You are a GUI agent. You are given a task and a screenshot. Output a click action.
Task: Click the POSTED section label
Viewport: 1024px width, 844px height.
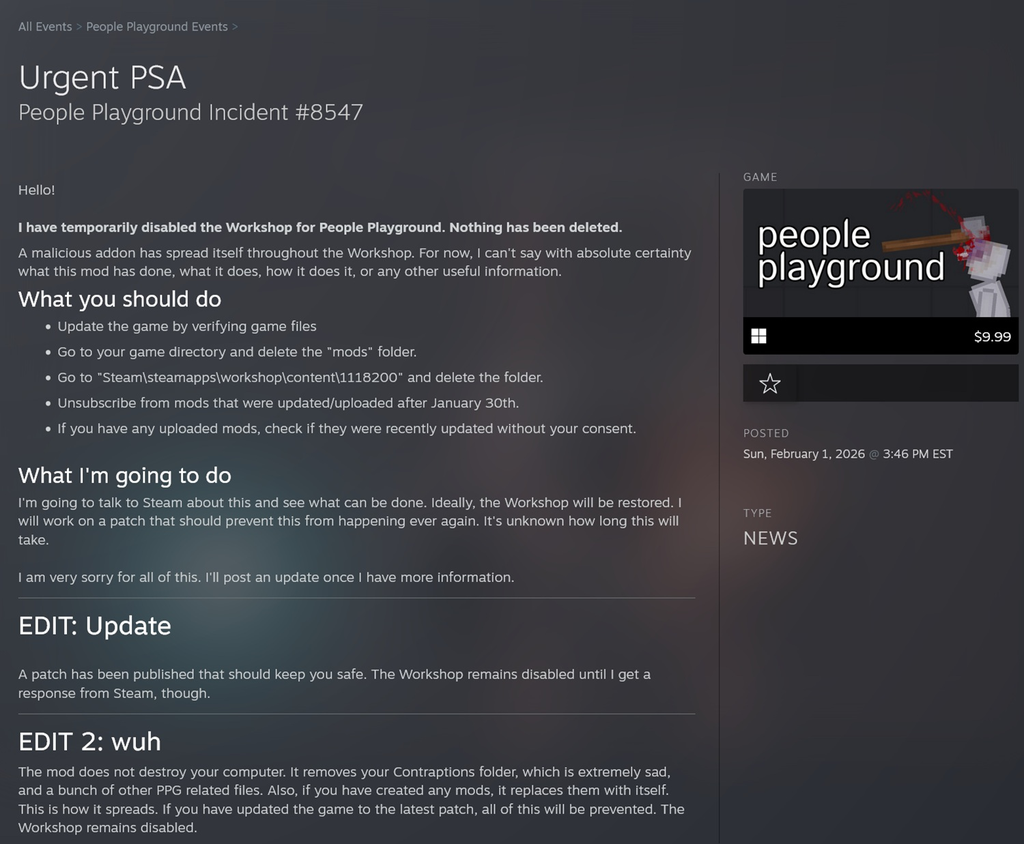[766, 433]
